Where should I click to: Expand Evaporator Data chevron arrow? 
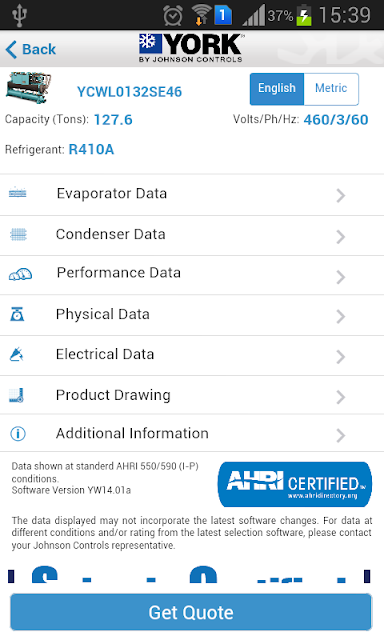pyautogui.click(x=341, y=196)
